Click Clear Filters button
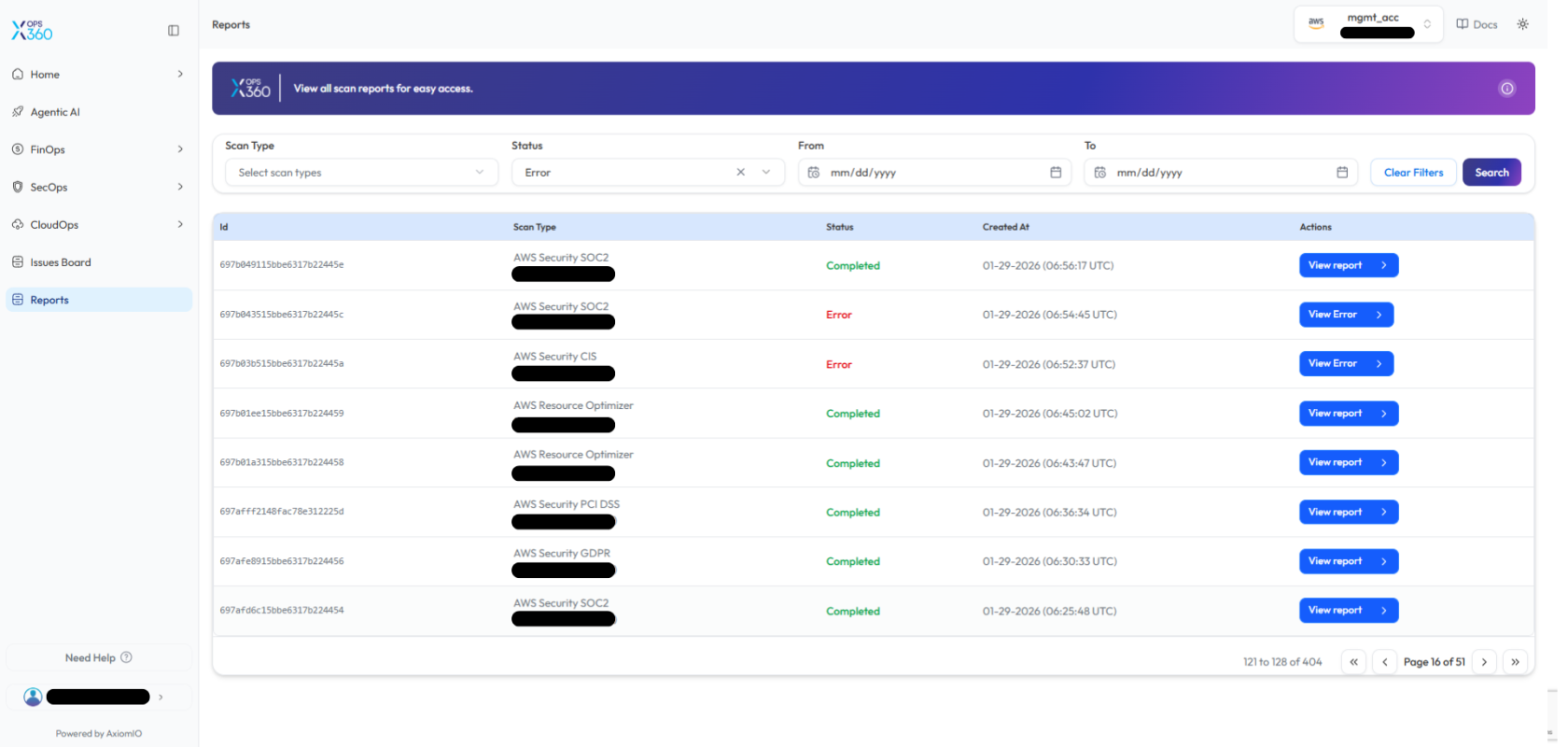The image size is (1568, 747). [x=1413, y=173]
